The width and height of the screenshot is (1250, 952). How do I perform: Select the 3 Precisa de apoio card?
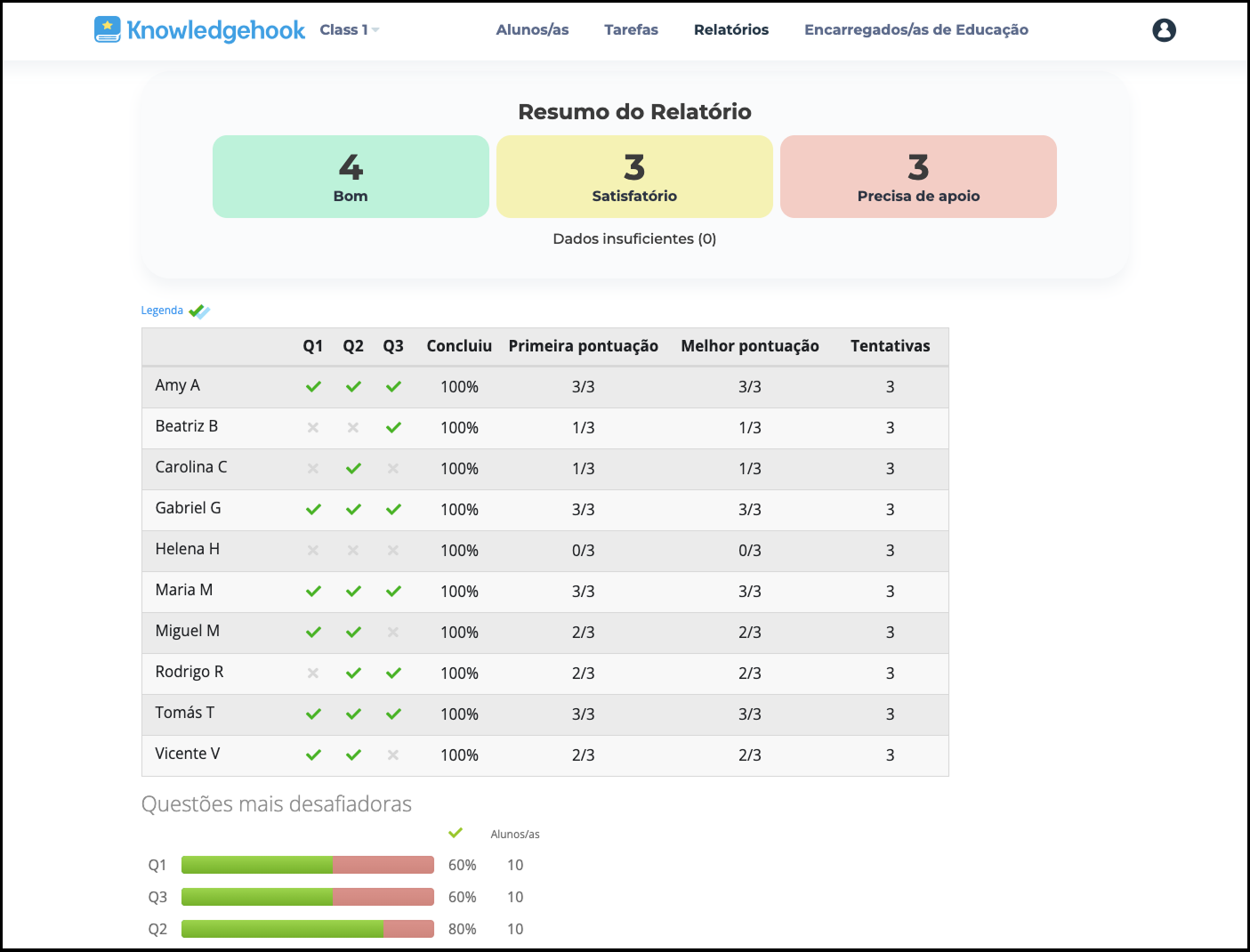(918, 176)
